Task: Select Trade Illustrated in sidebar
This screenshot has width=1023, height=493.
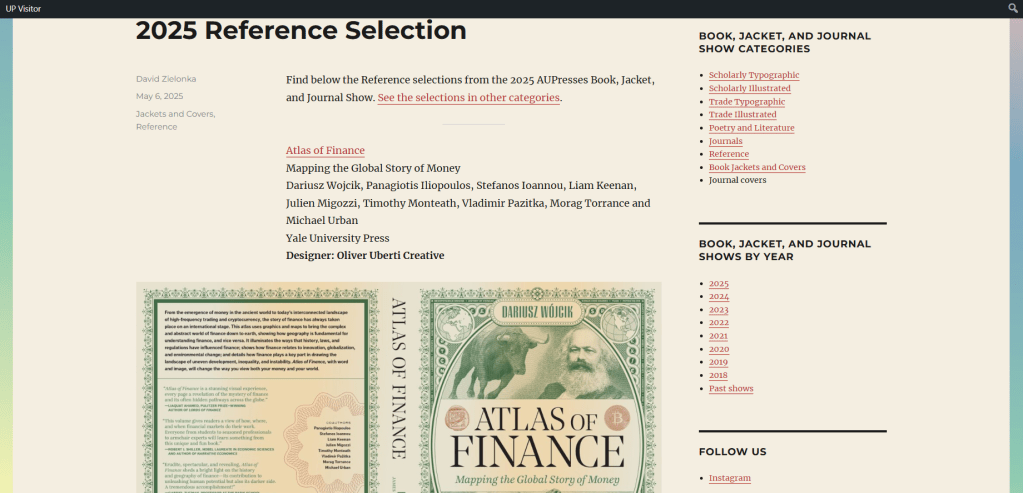Action: click(742, 115)
